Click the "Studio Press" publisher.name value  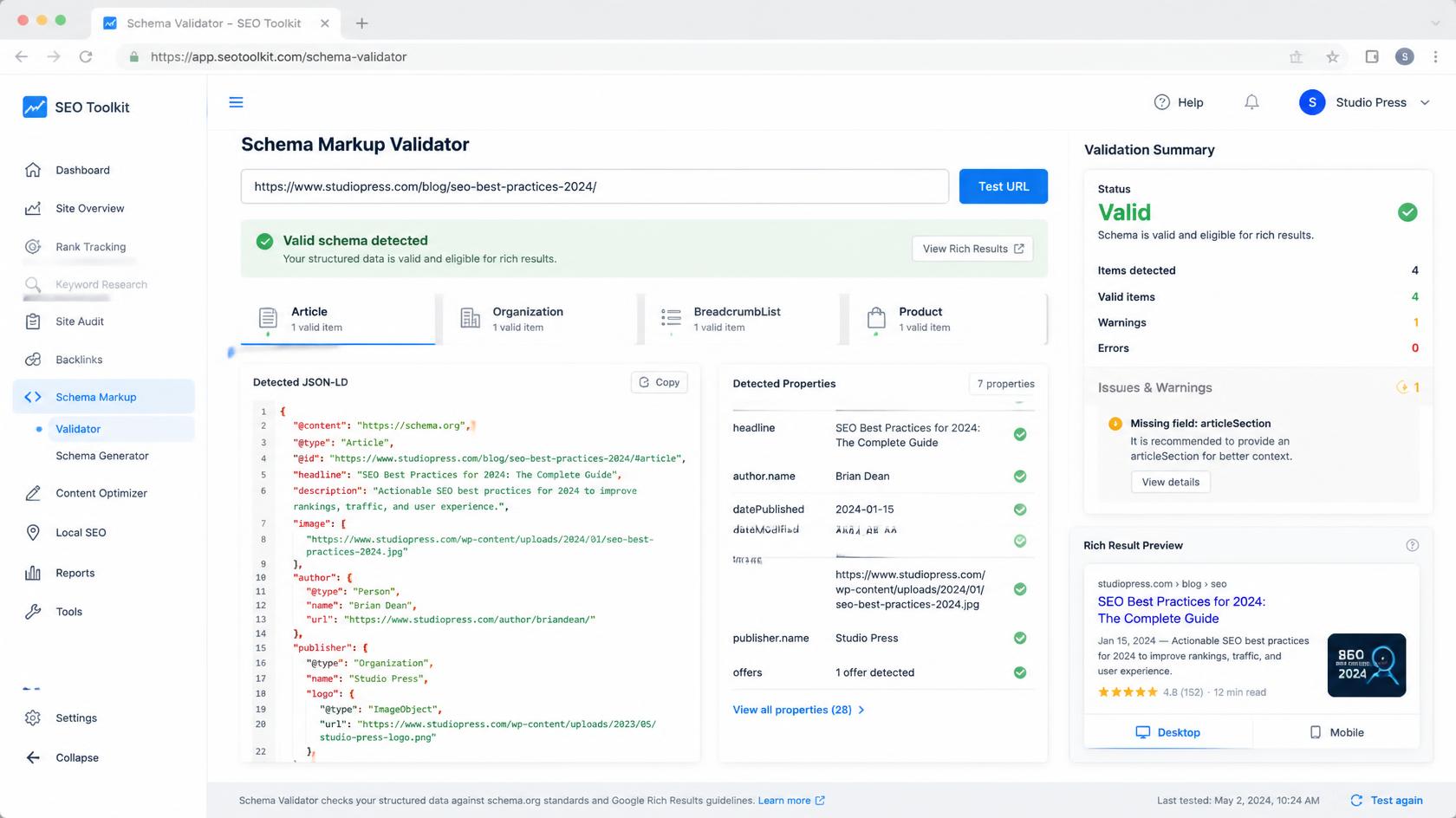pyautogui.click(x=867, y=638)
